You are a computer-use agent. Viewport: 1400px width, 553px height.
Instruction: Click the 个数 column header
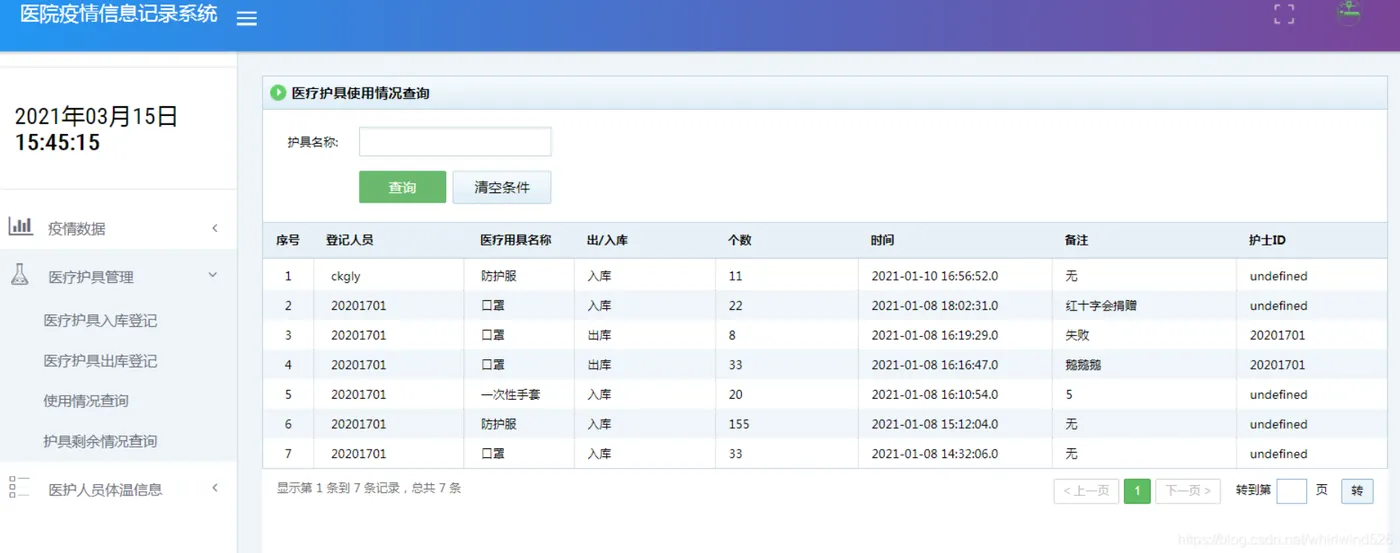[x=740, y=240]
